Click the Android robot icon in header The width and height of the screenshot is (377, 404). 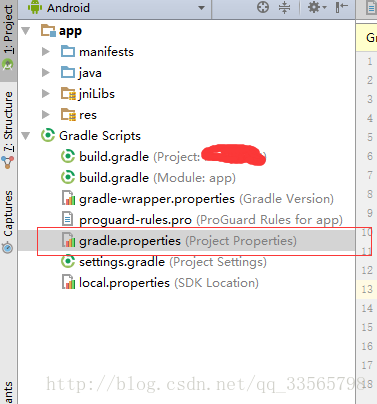(35, 7)
